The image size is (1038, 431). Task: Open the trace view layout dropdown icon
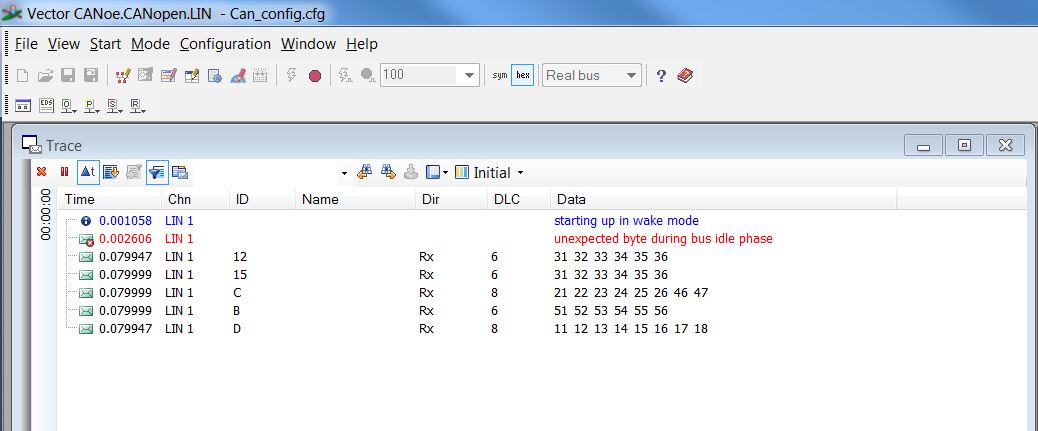437,172
